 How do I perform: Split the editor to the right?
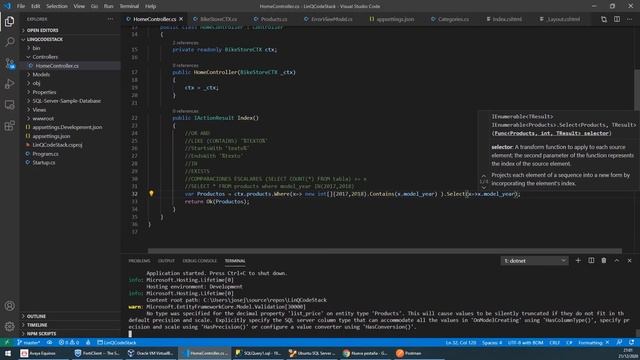click(617, 19)
